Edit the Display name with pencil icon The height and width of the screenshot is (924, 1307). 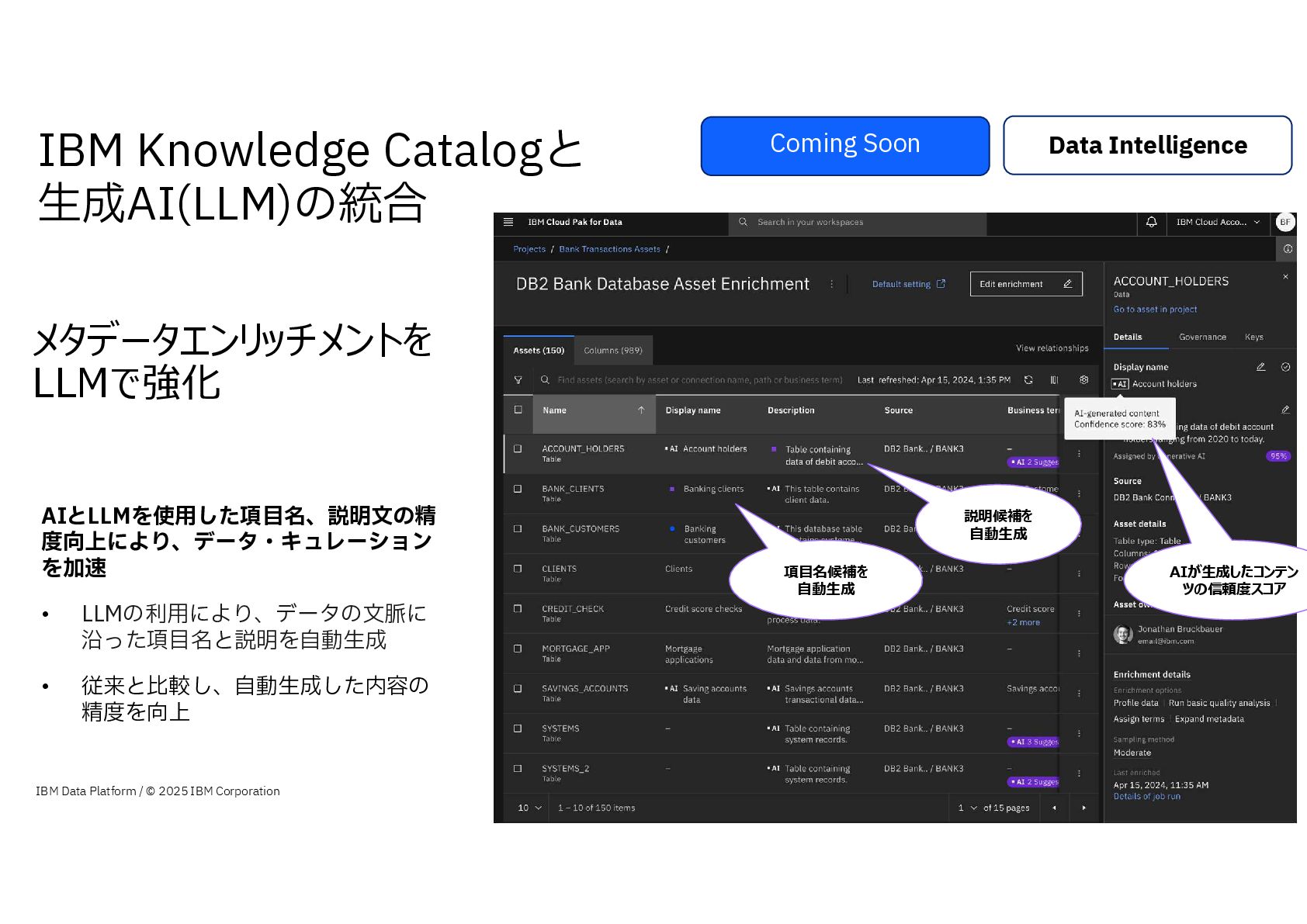click(x=1260, y=367)
